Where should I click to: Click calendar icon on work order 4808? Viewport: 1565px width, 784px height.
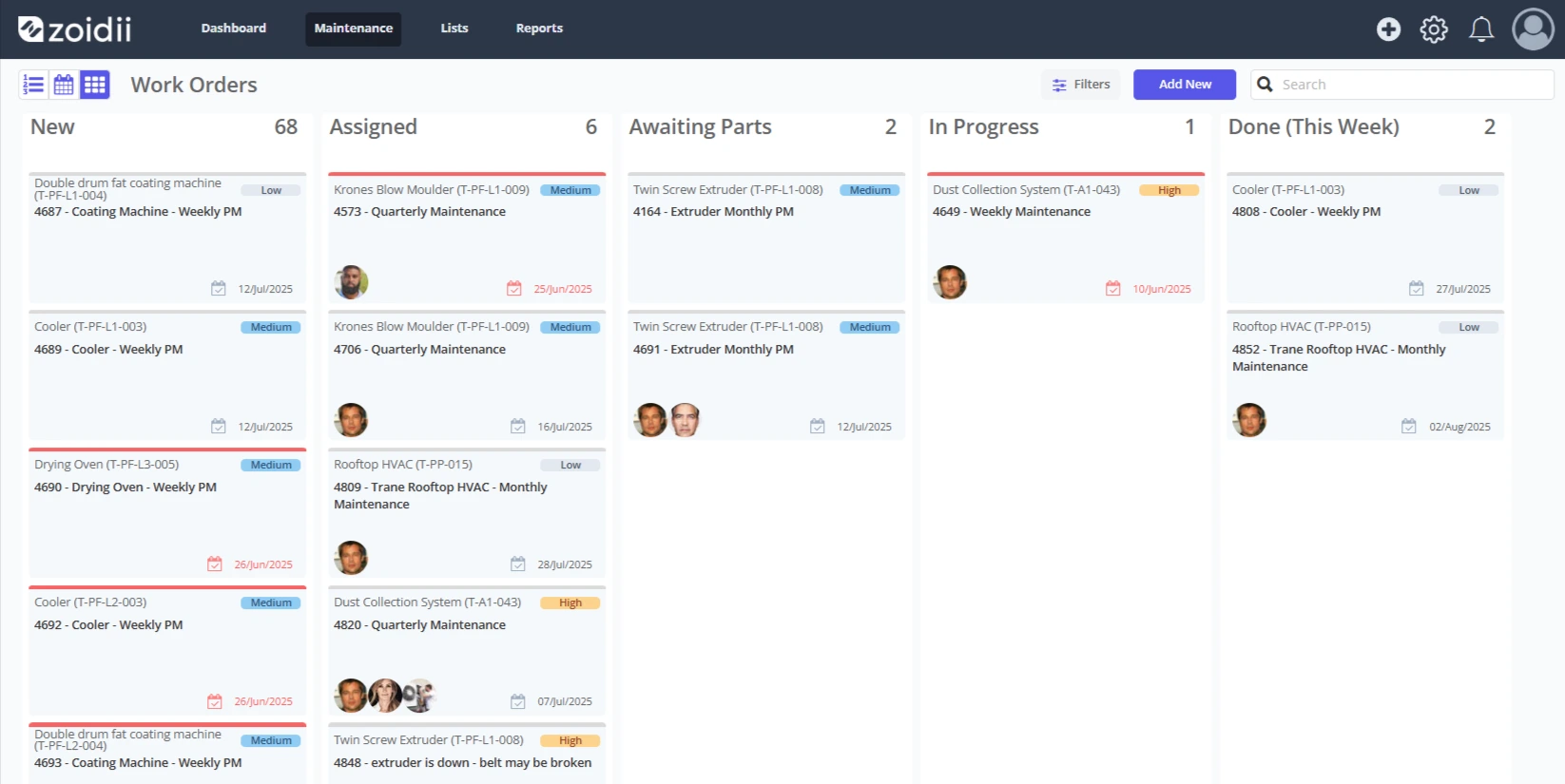(x=1417, y=288)
